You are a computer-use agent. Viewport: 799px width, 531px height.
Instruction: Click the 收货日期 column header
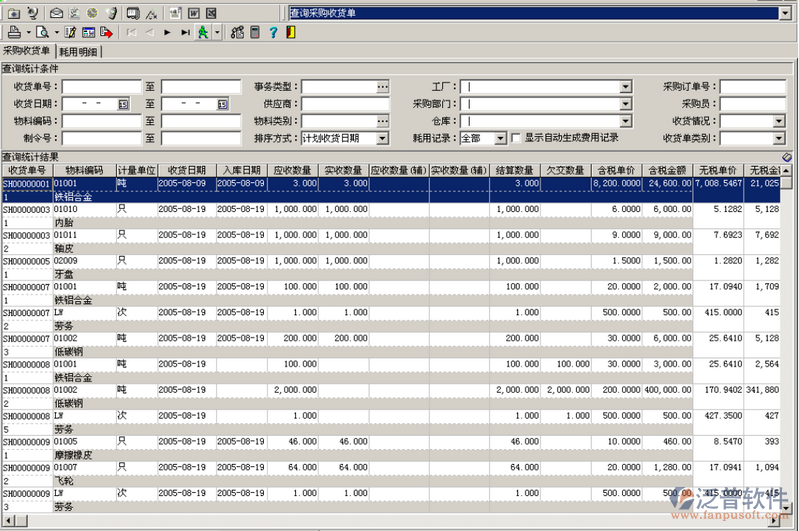185,170
